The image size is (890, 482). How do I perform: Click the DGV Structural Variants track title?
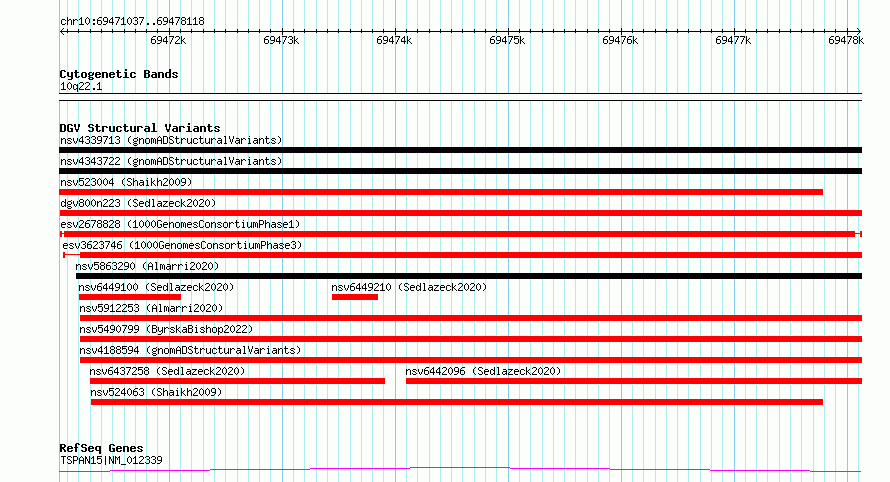(x=140, y=128)
